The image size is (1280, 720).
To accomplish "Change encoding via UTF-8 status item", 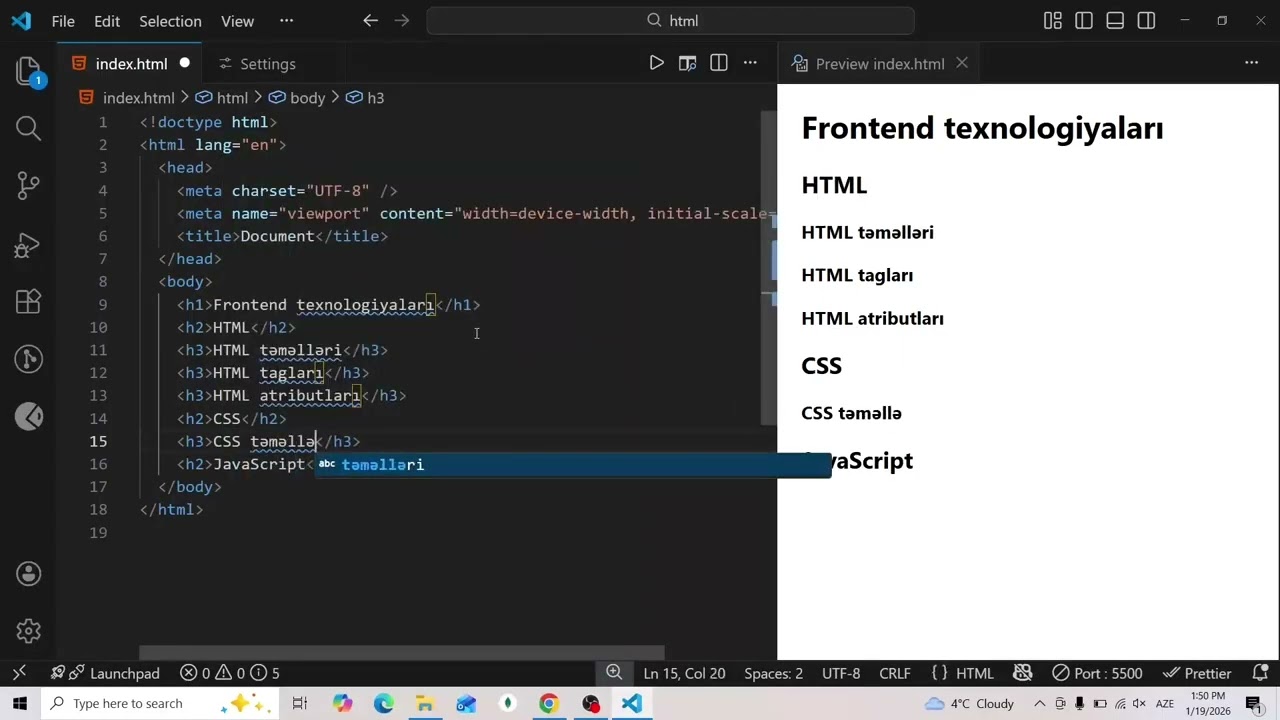I will click(841, 673).
